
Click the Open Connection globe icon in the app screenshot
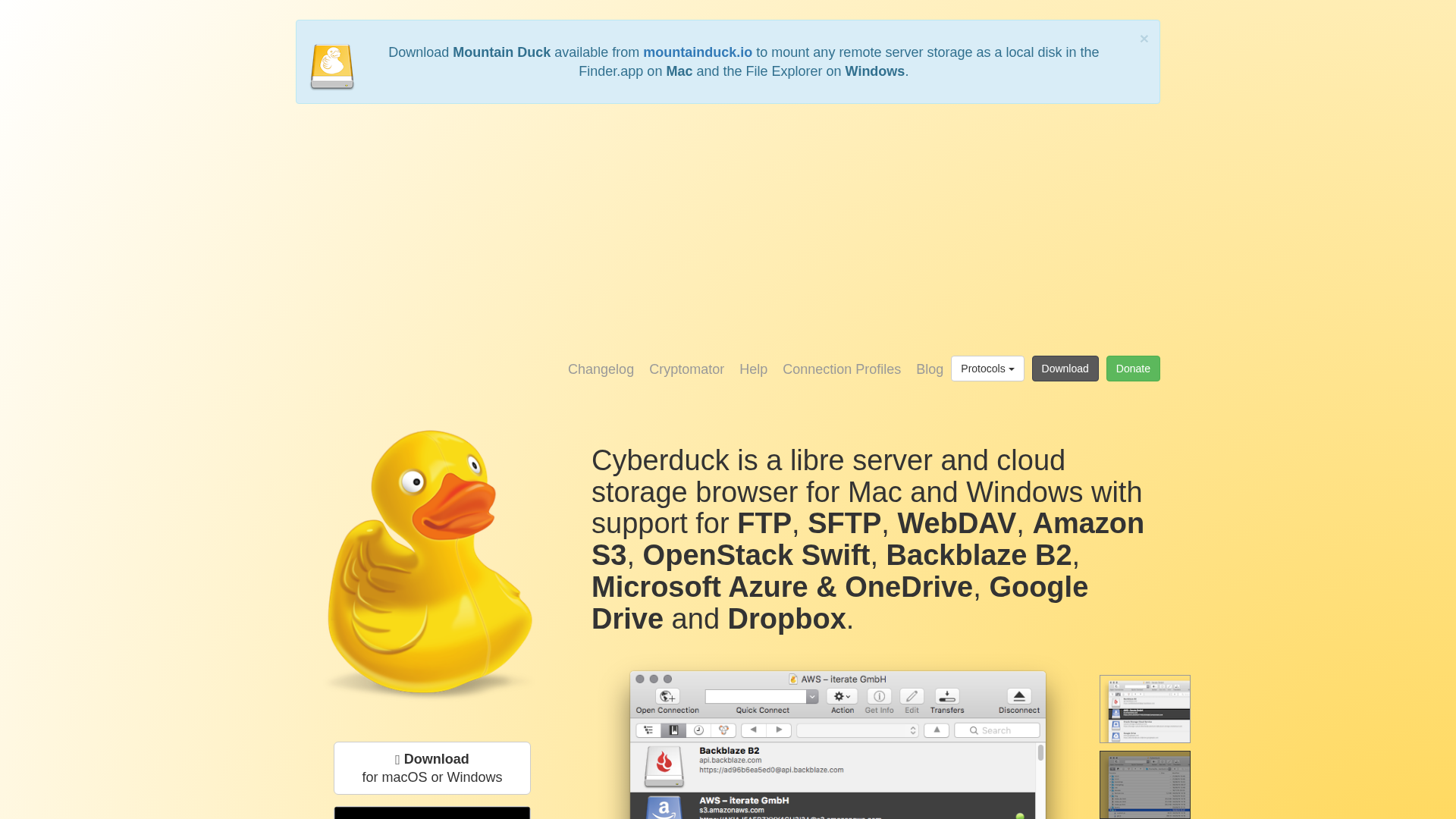667,696
